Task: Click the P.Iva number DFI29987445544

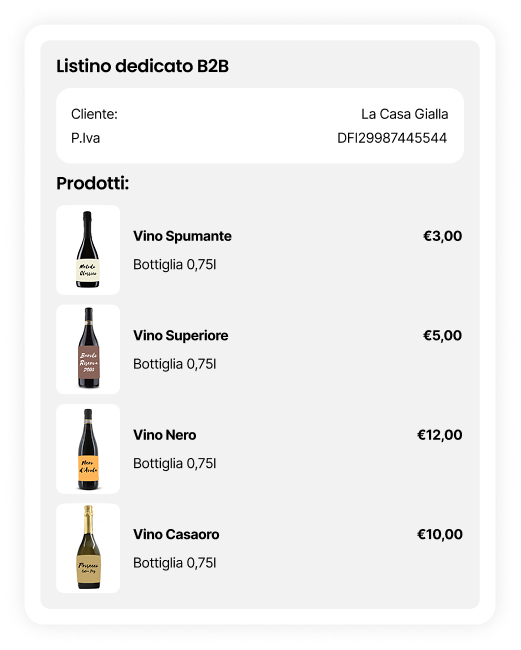Action: pos(392,138)
